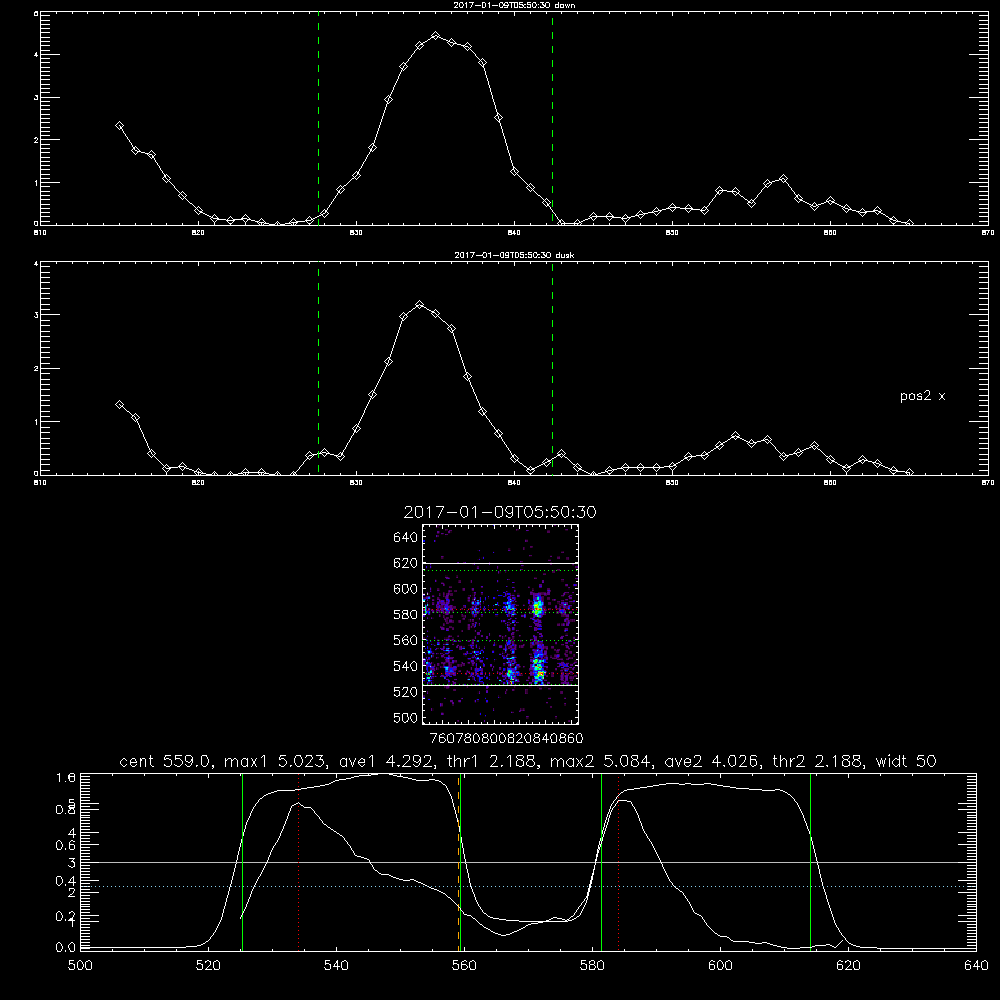Click the spectral image title '2017-01-09T05:50:30'

tap(500, 512)
